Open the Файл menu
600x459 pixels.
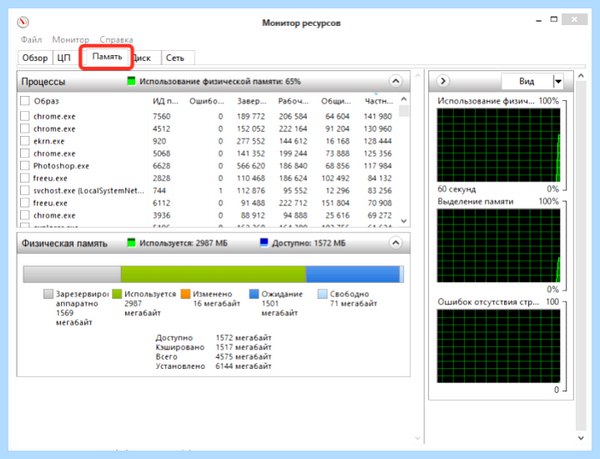[x=31, y=40]
